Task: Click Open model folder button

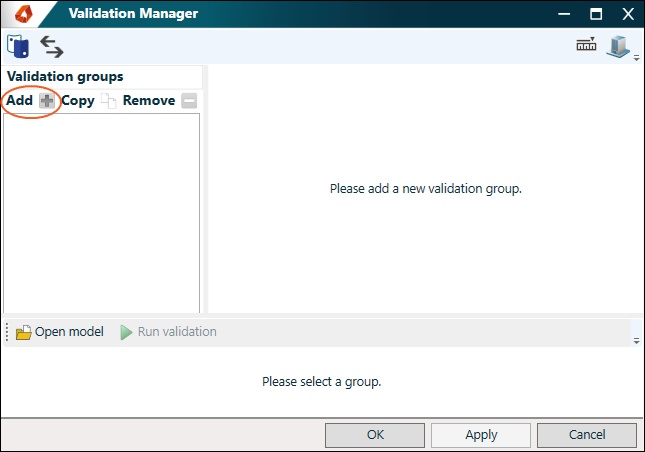Action: pyautogui.click(x=60, y=331)
